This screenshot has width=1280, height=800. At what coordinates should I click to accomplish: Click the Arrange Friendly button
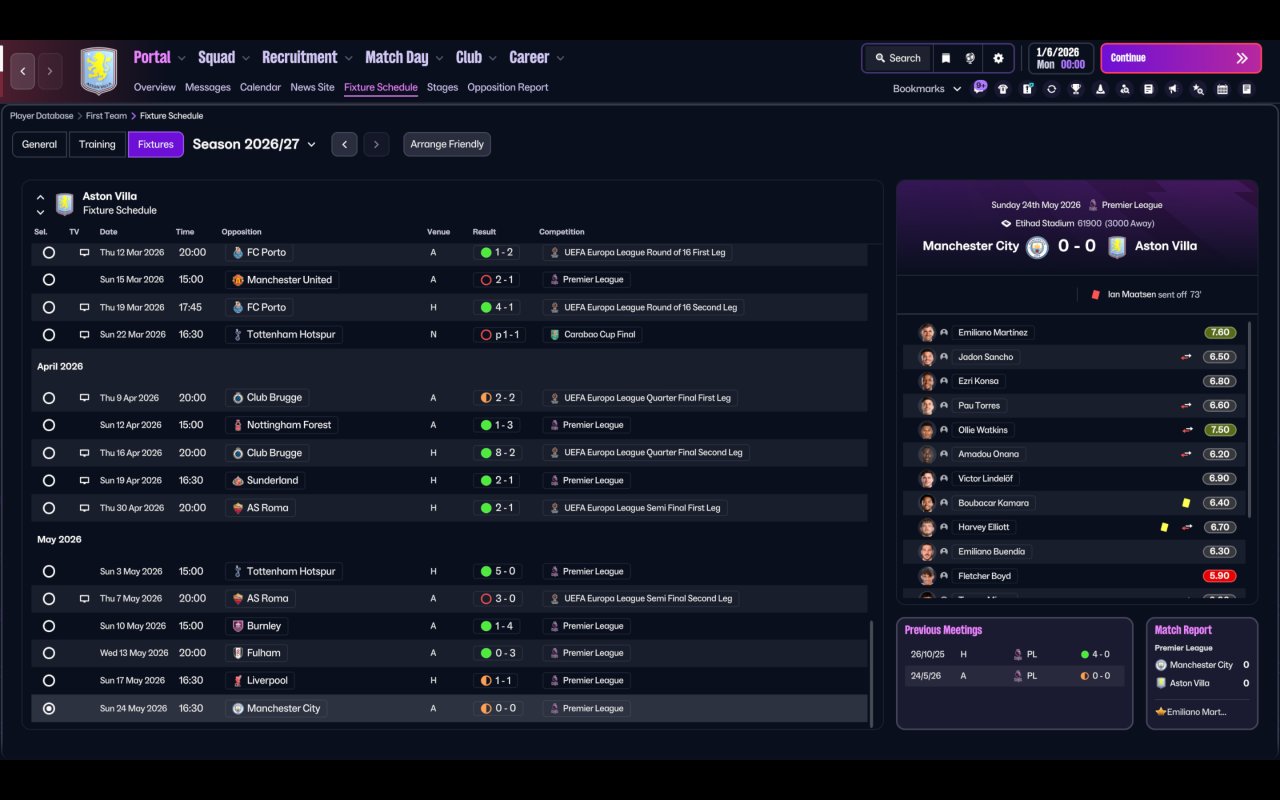point(447,144)
